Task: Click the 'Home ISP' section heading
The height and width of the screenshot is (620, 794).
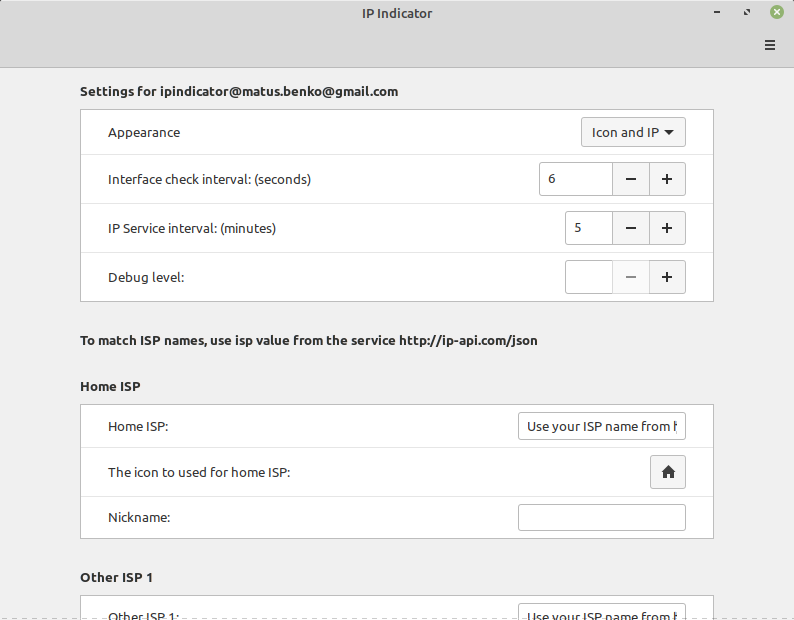Action: (x=110, y=386)
